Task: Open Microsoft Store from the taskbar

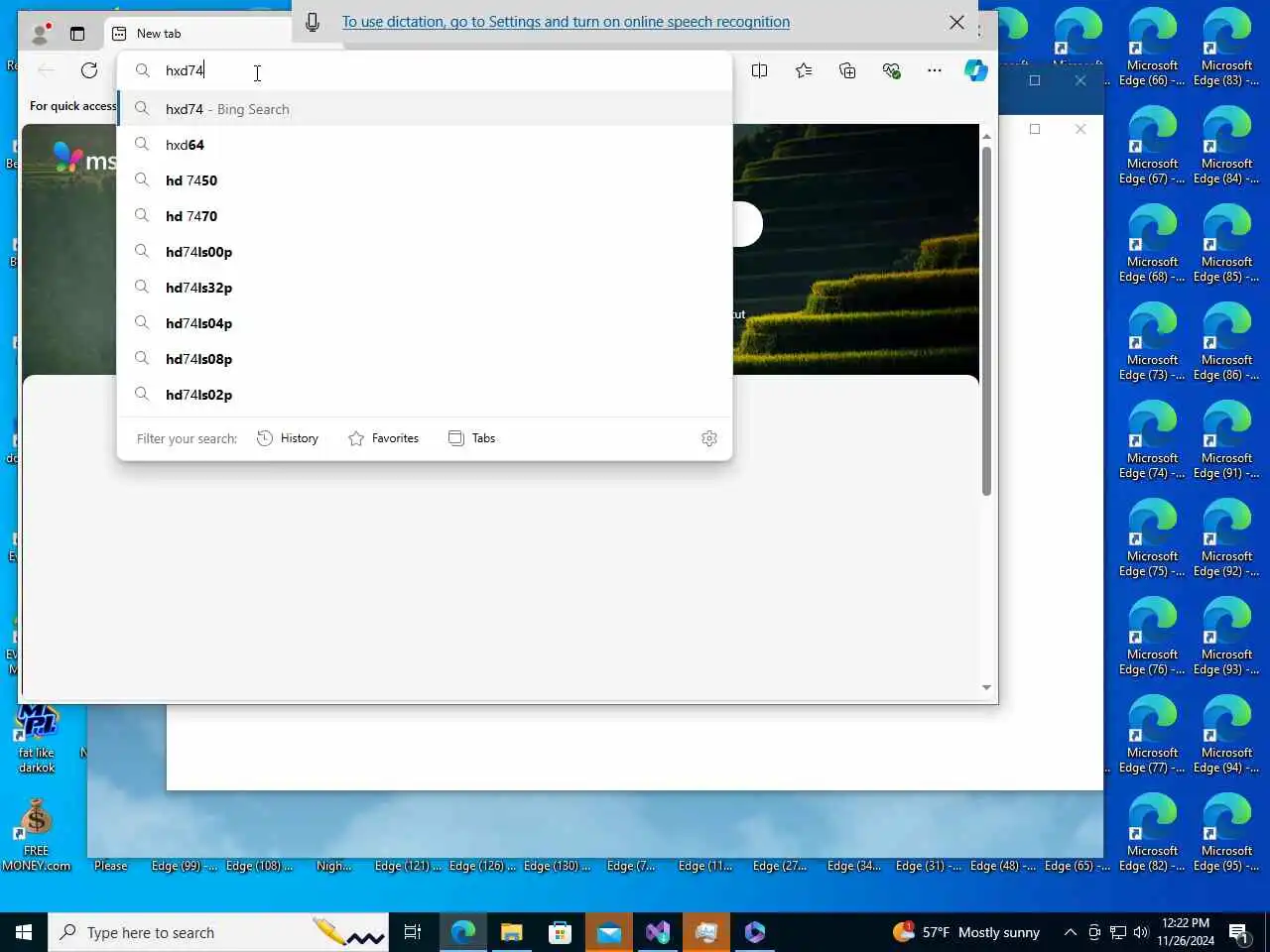Action: (560, 932)
